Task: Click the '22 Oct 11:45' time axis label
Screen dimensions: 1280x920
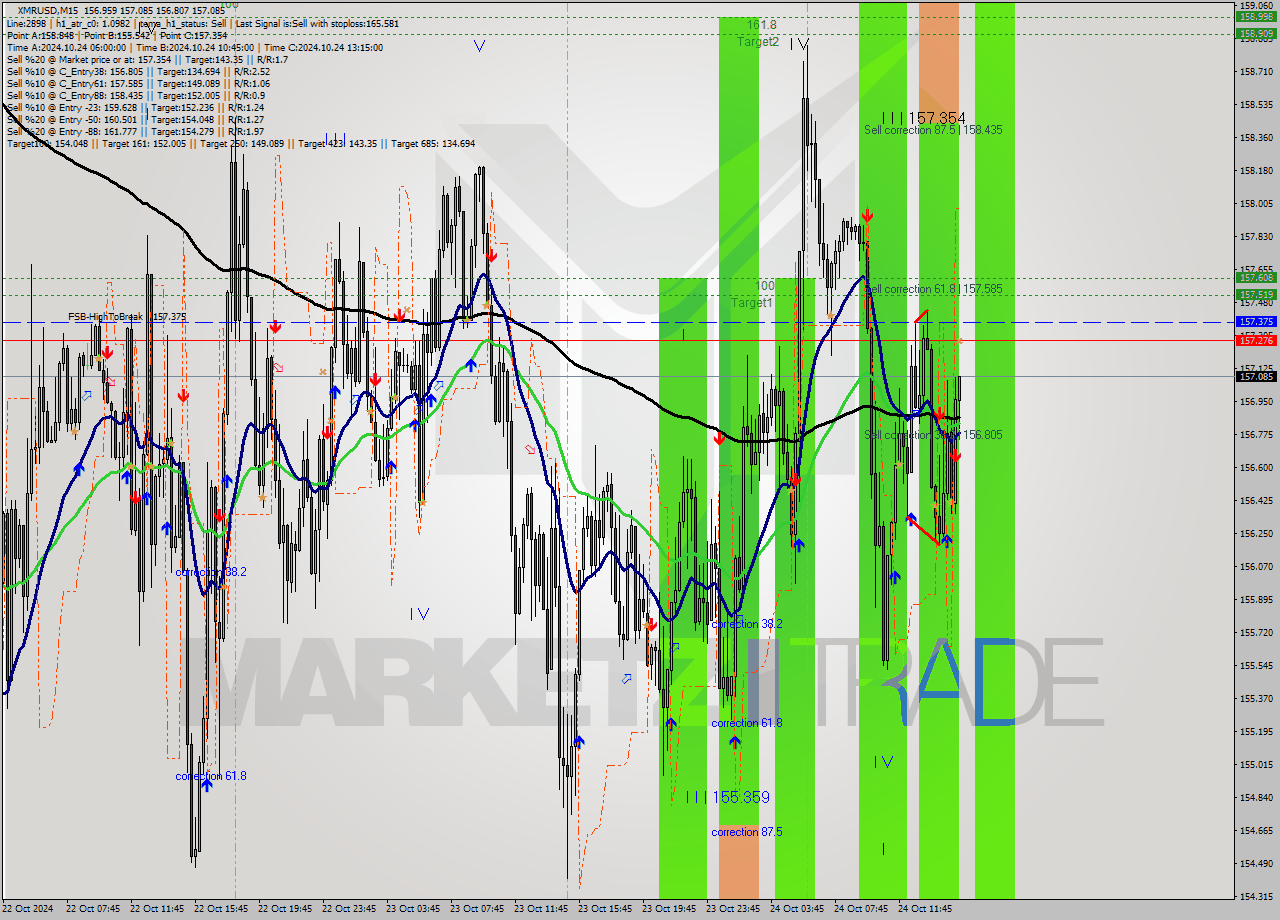Action: click(157, 909)
